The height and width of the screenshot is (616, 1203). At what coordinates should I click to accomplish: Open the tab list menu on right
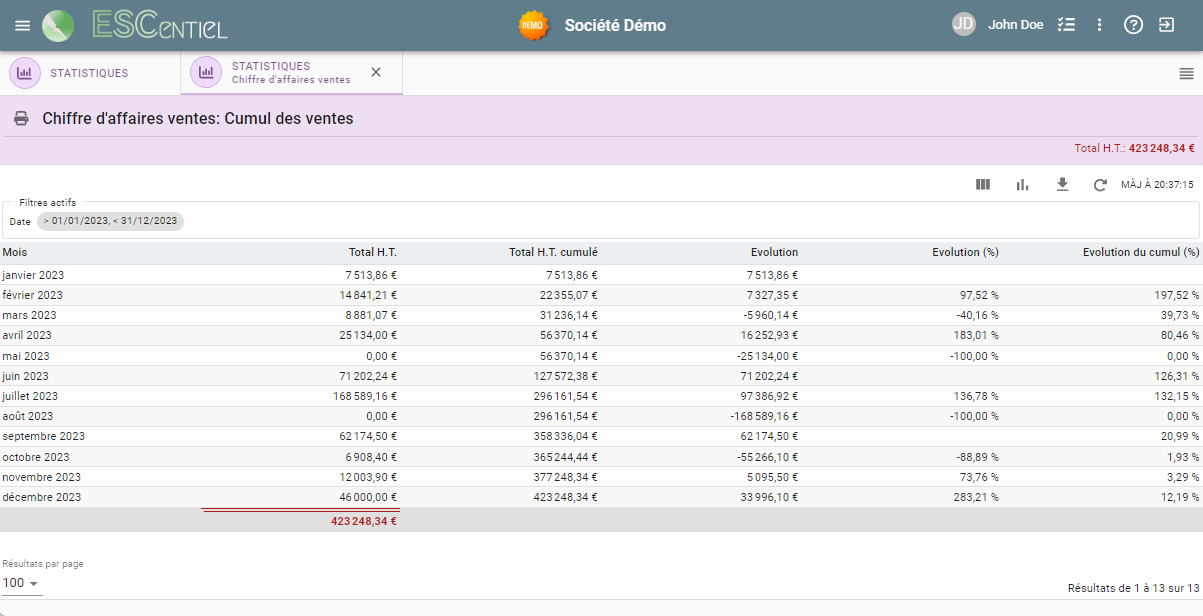pos(1186,73)
